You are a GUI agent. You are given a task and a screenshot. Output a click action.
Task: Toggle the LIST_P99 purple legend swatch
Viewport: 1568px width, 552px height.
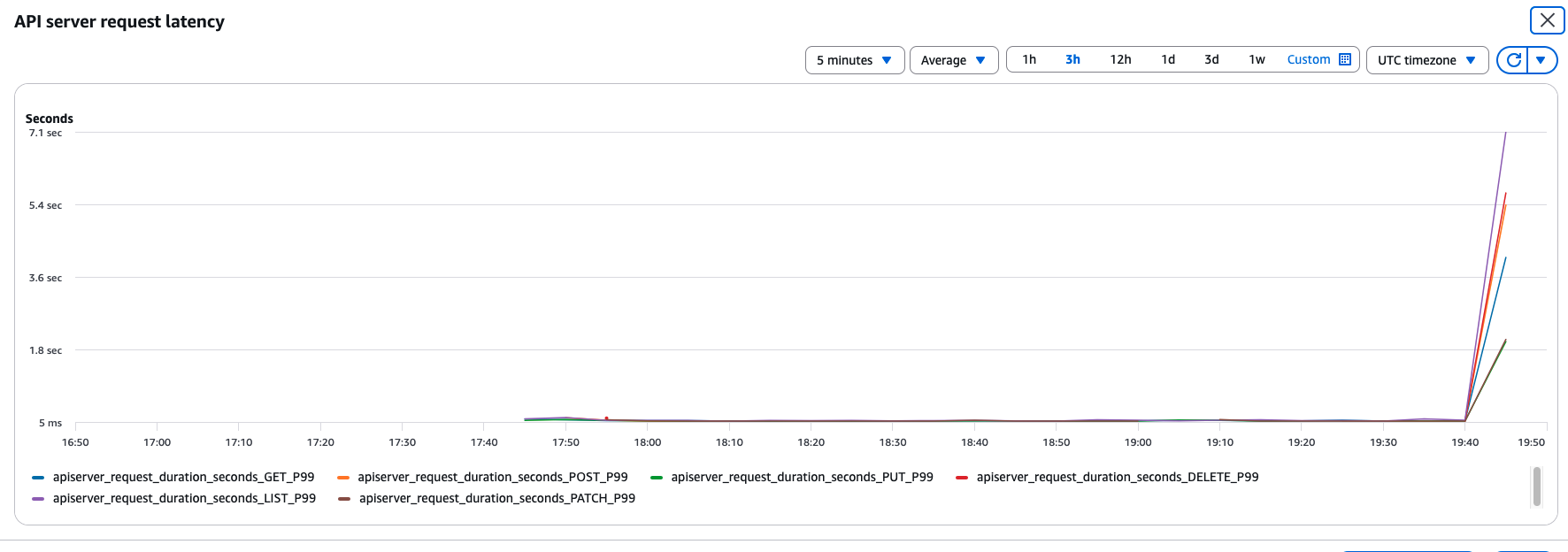pos(38,499)
